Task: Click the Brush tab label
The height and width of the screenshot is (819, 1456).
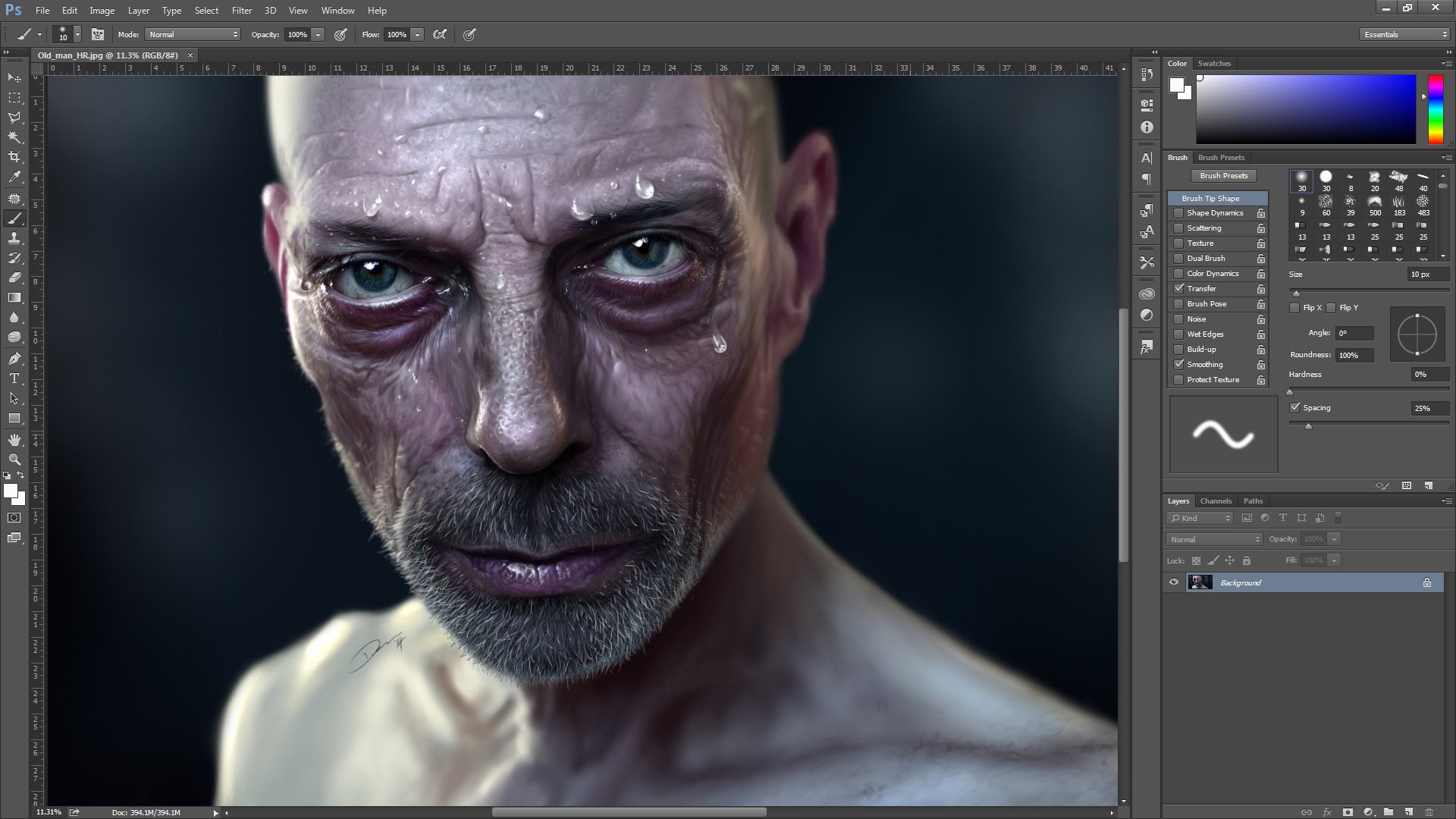Action: pyautogui.click(x=1178, y=157)
